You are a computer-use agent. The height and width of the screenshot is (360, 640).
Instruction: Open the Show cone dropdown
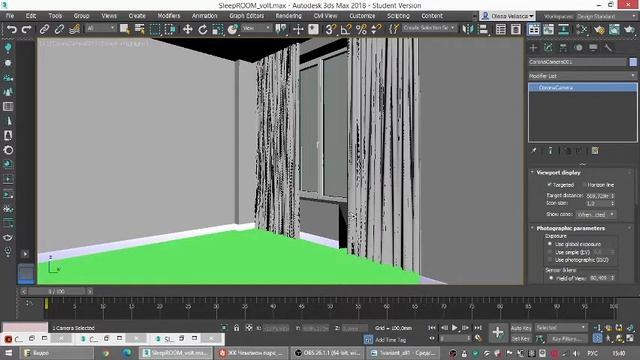596,214
